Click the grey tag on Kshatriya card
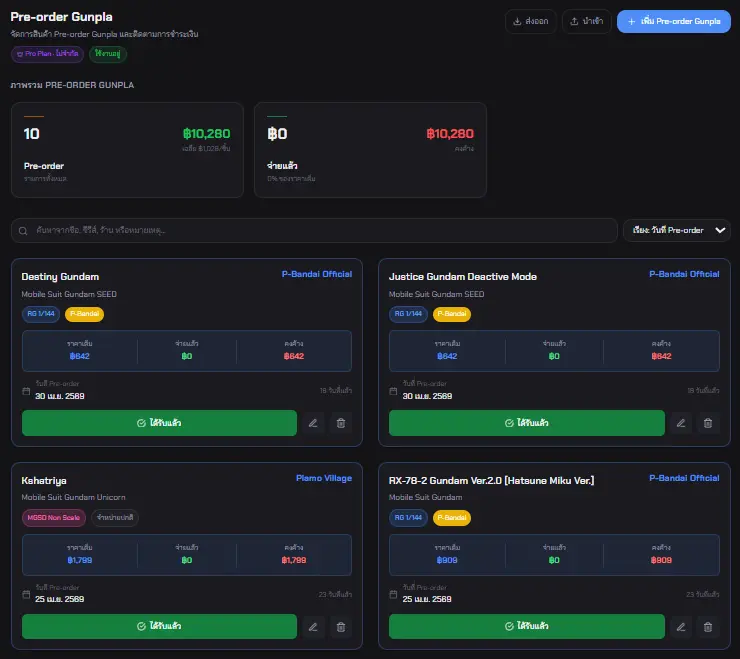This screenshot has height=659, width=740. coord(115,518)
